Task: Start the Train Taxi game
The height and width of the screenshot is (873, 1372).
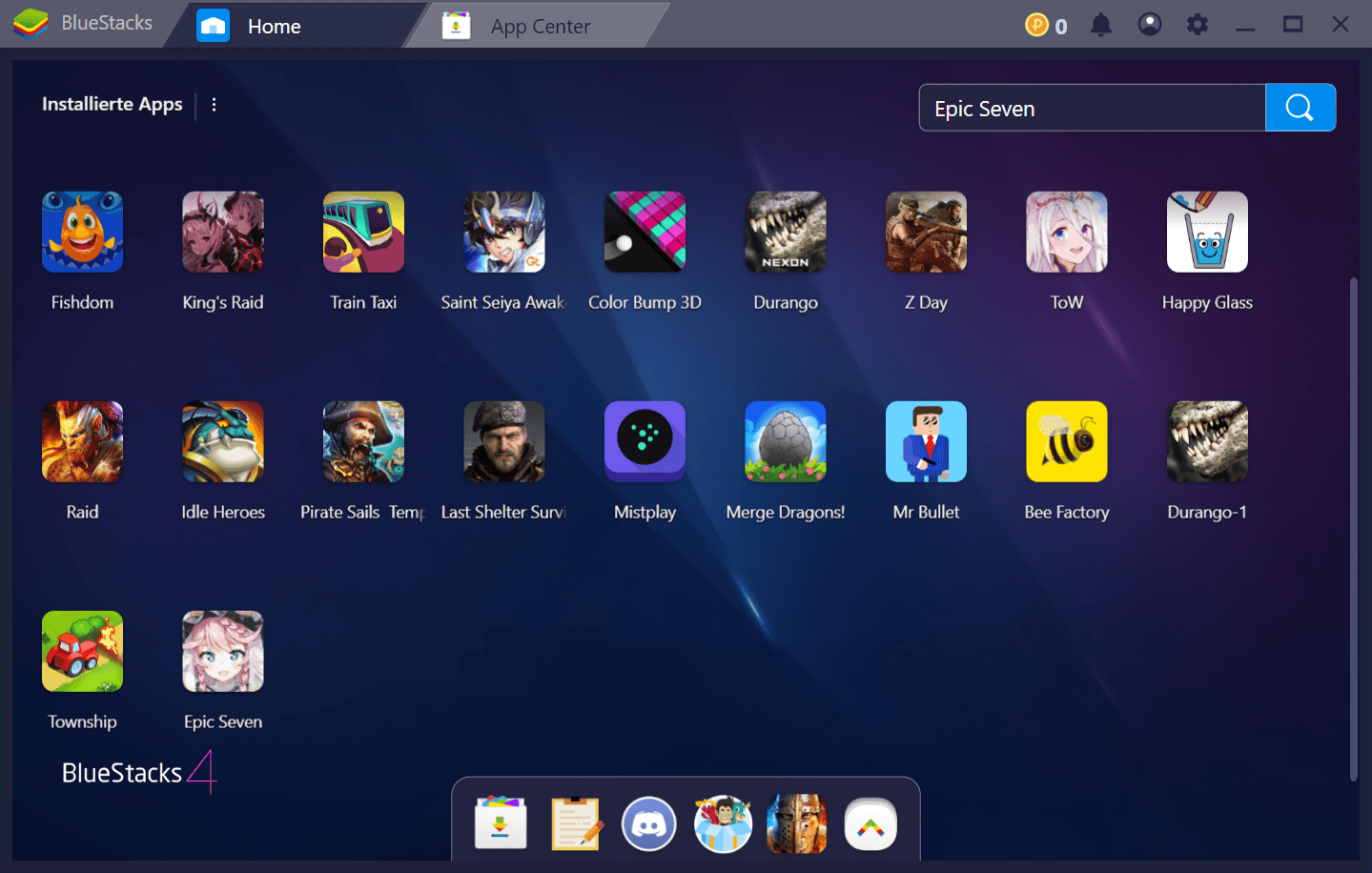Action: click(363, 232)
